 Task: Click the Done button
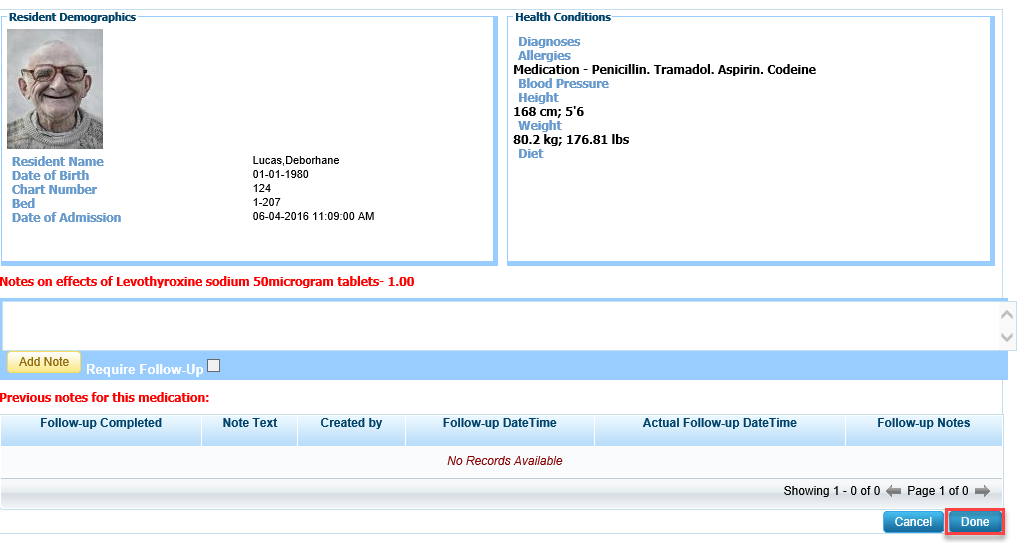[975, 522]
